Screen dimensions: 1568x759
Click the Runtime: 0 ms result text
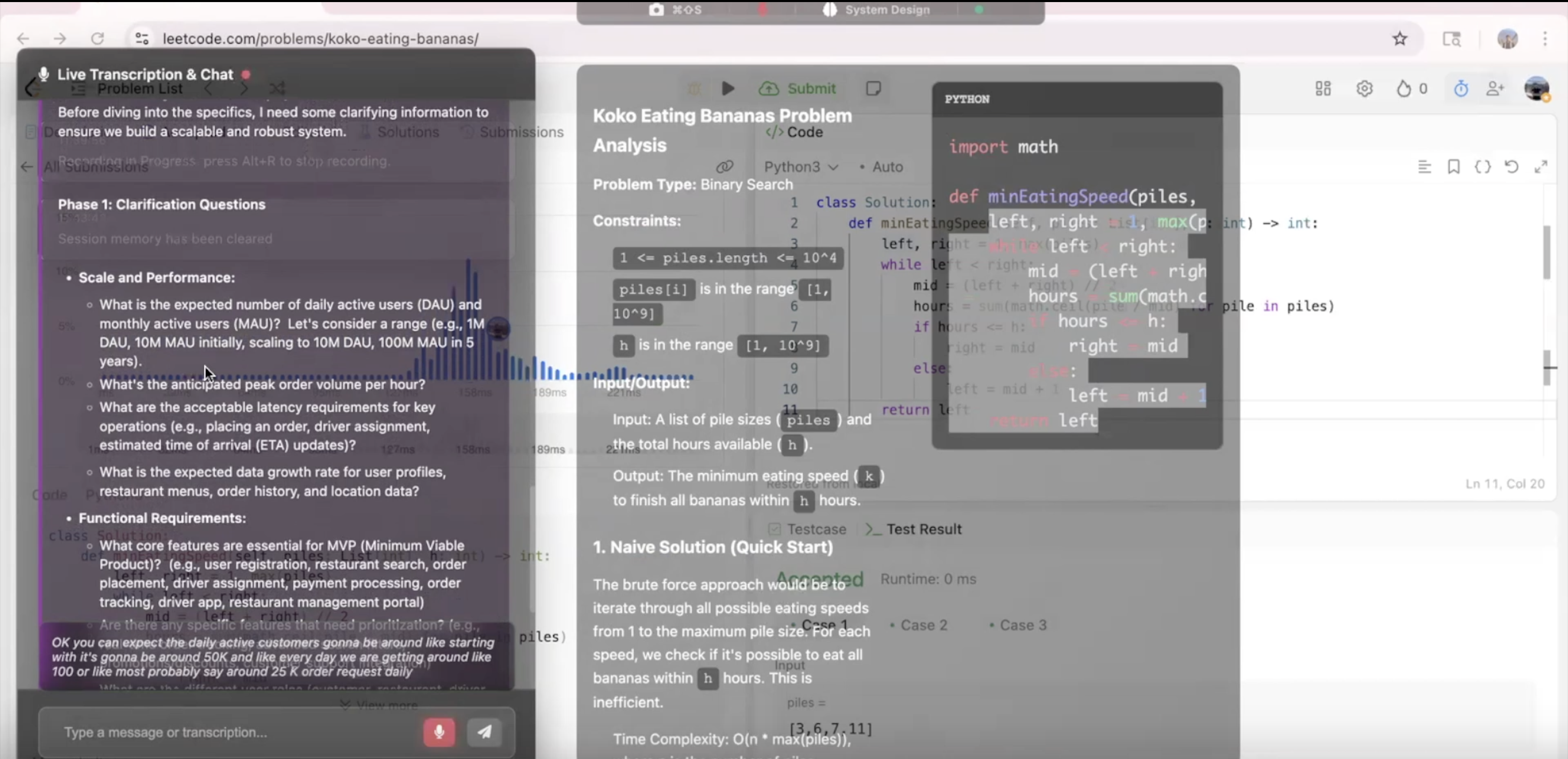tap(928, 580)
